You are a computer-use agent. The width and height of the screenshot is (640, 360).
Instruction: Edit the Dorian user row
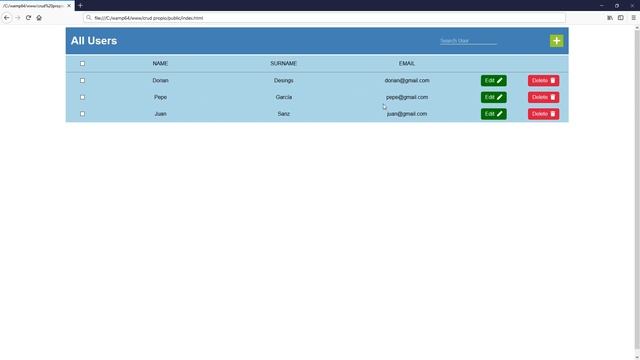click(x=493, y=81)
